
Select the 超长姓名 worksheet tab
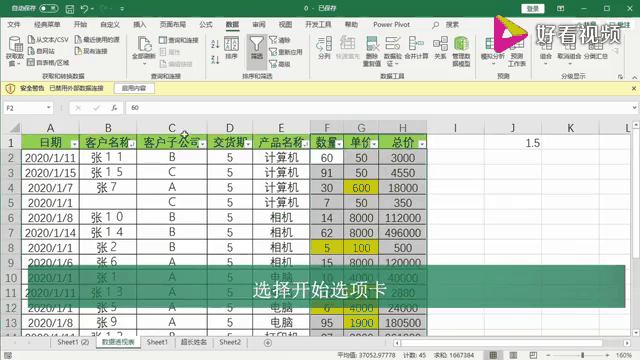click(193, 342)
